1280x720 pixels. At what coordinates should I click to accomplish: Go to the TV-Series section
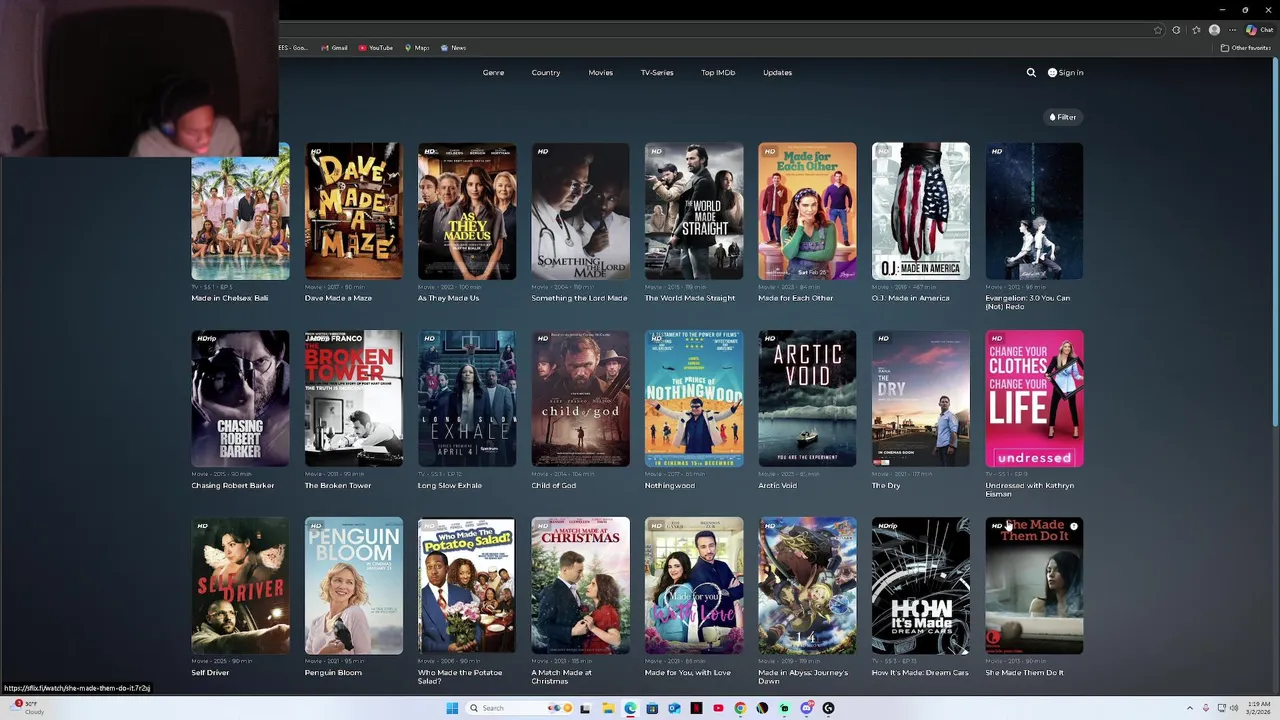657,73
